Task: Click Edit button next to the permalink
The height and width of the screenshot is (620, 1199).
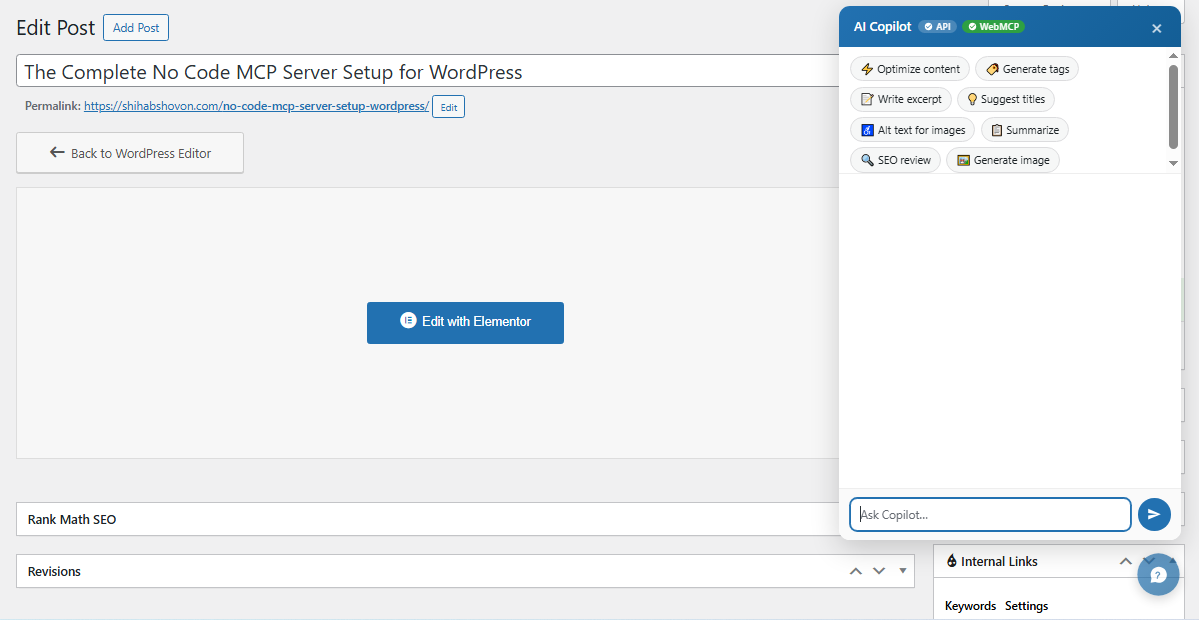Action: click(449, 107)
